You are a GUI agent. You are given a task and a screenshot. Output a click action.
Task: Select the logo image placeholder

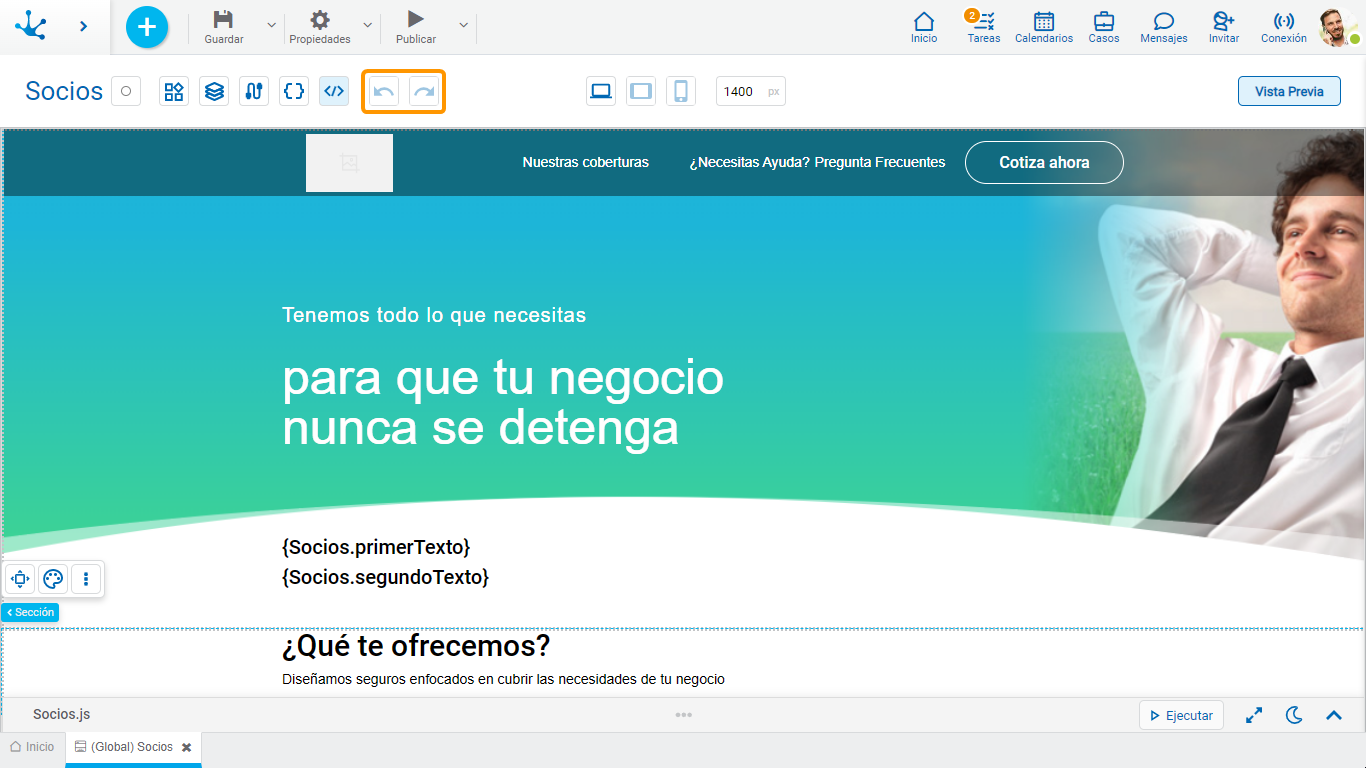[349, 163]
